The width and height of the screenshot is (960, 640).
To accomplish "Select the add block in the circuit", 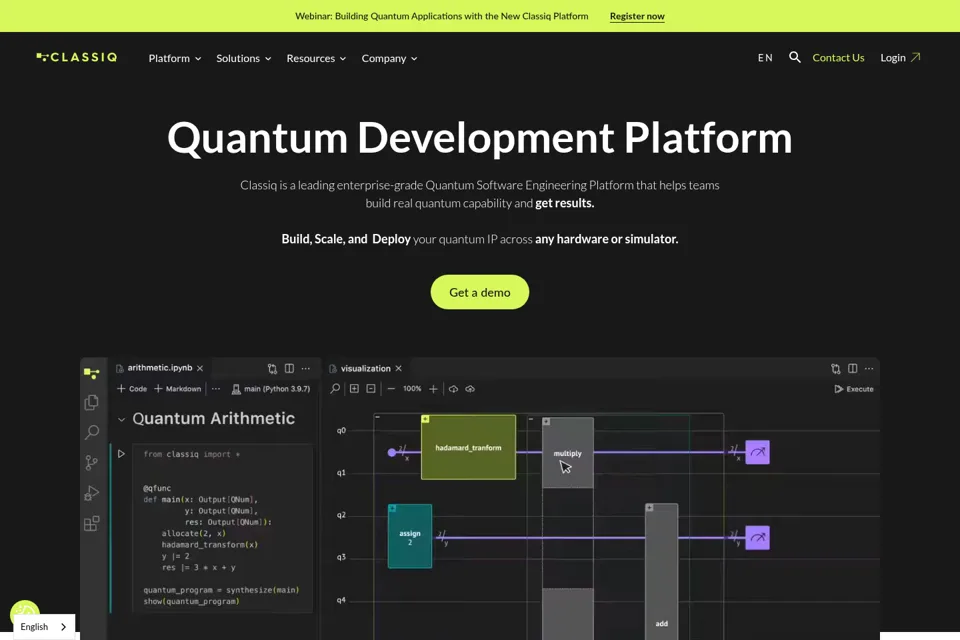I will click(661, 571).
